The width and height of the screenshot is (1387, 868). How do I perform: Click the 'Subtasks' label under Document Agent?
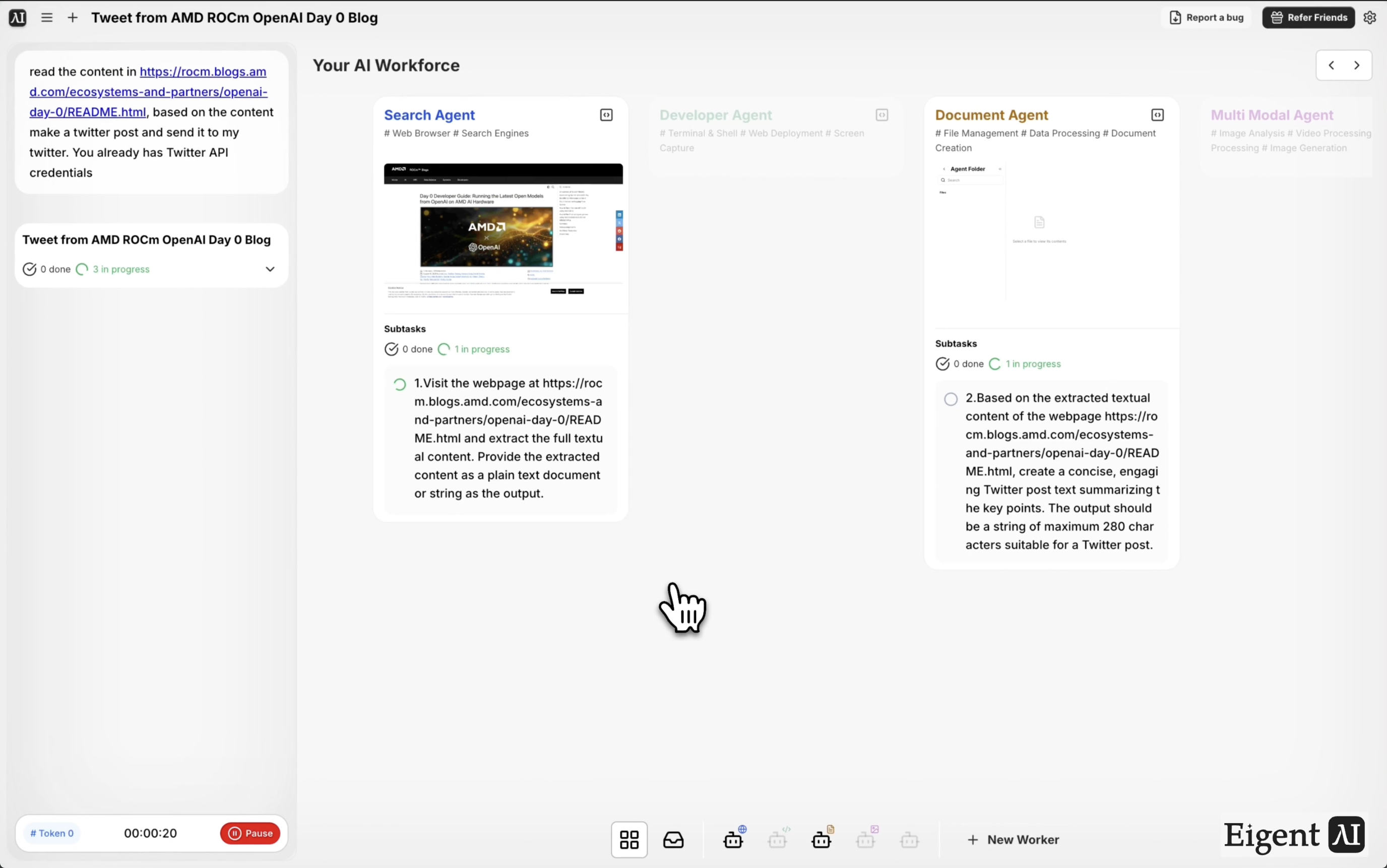(956, 344)
